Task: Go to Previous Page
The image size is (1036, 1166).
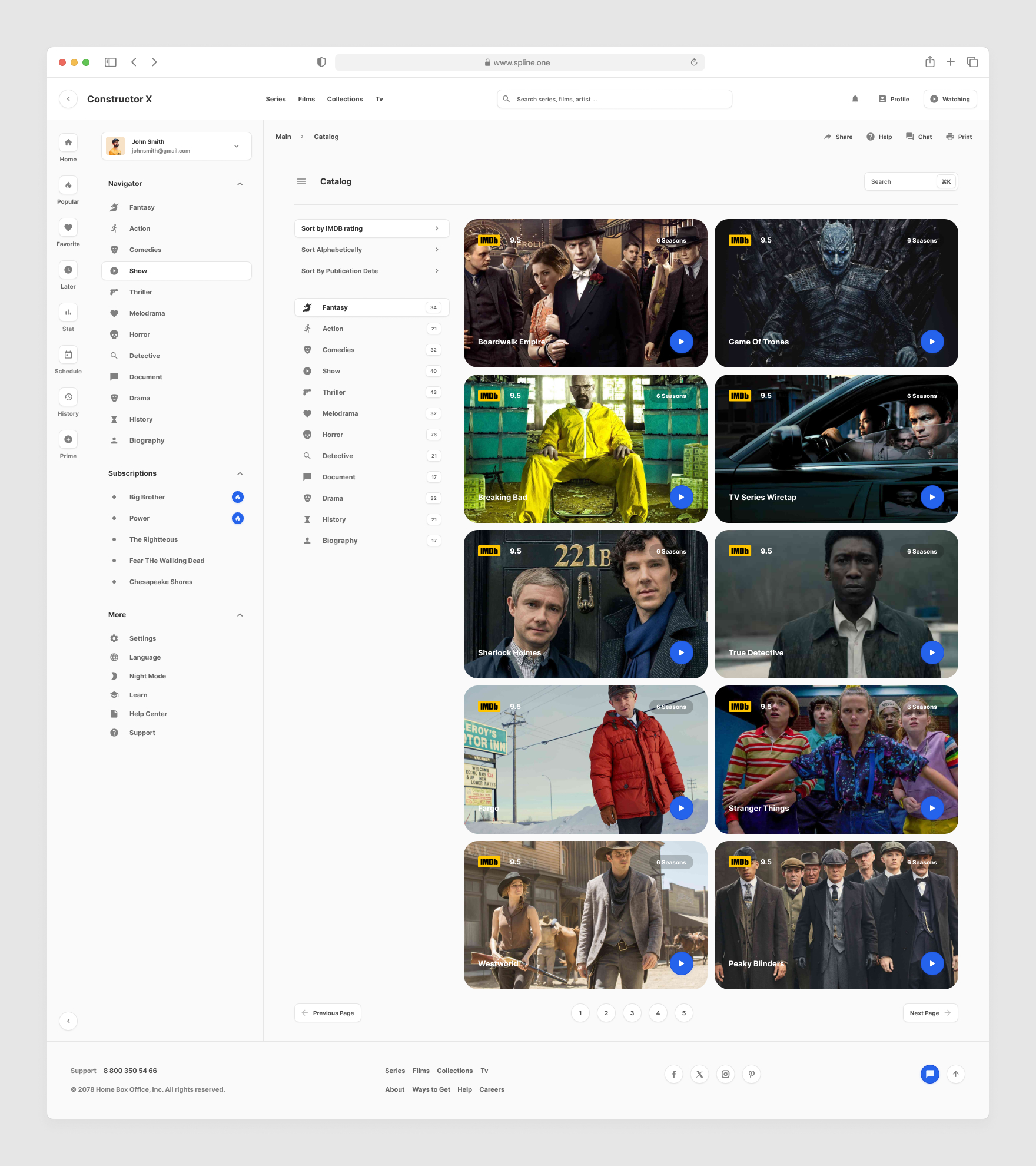Action: [328, 1013]
